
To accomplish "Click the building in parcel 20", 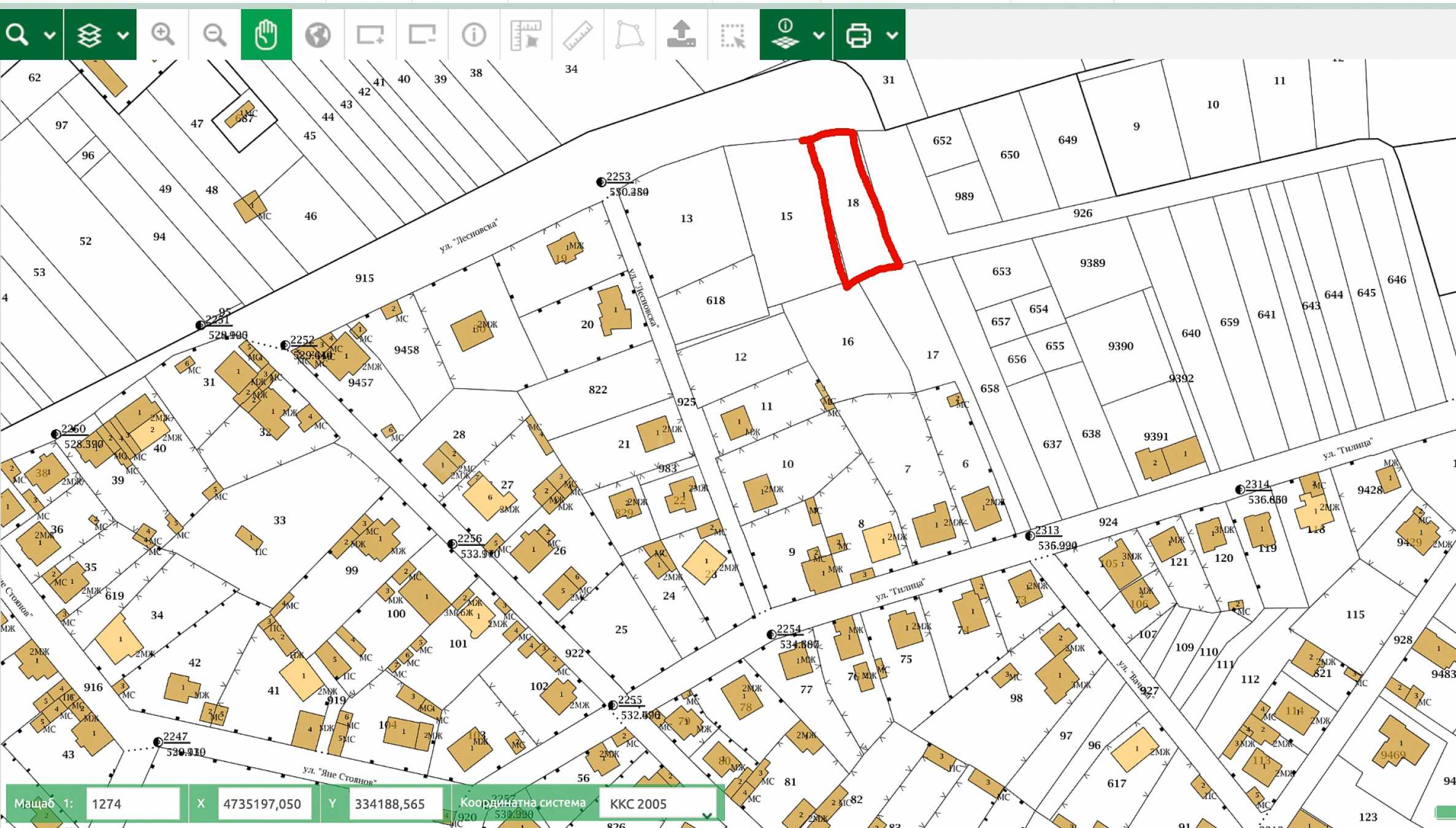I will (615, 310).
